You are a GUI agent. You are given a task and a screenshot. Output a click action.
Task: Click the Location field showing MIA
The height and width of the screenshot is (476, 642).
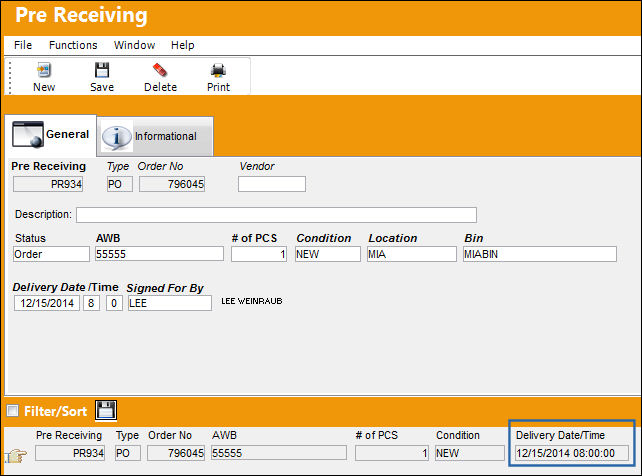point(412,254)
